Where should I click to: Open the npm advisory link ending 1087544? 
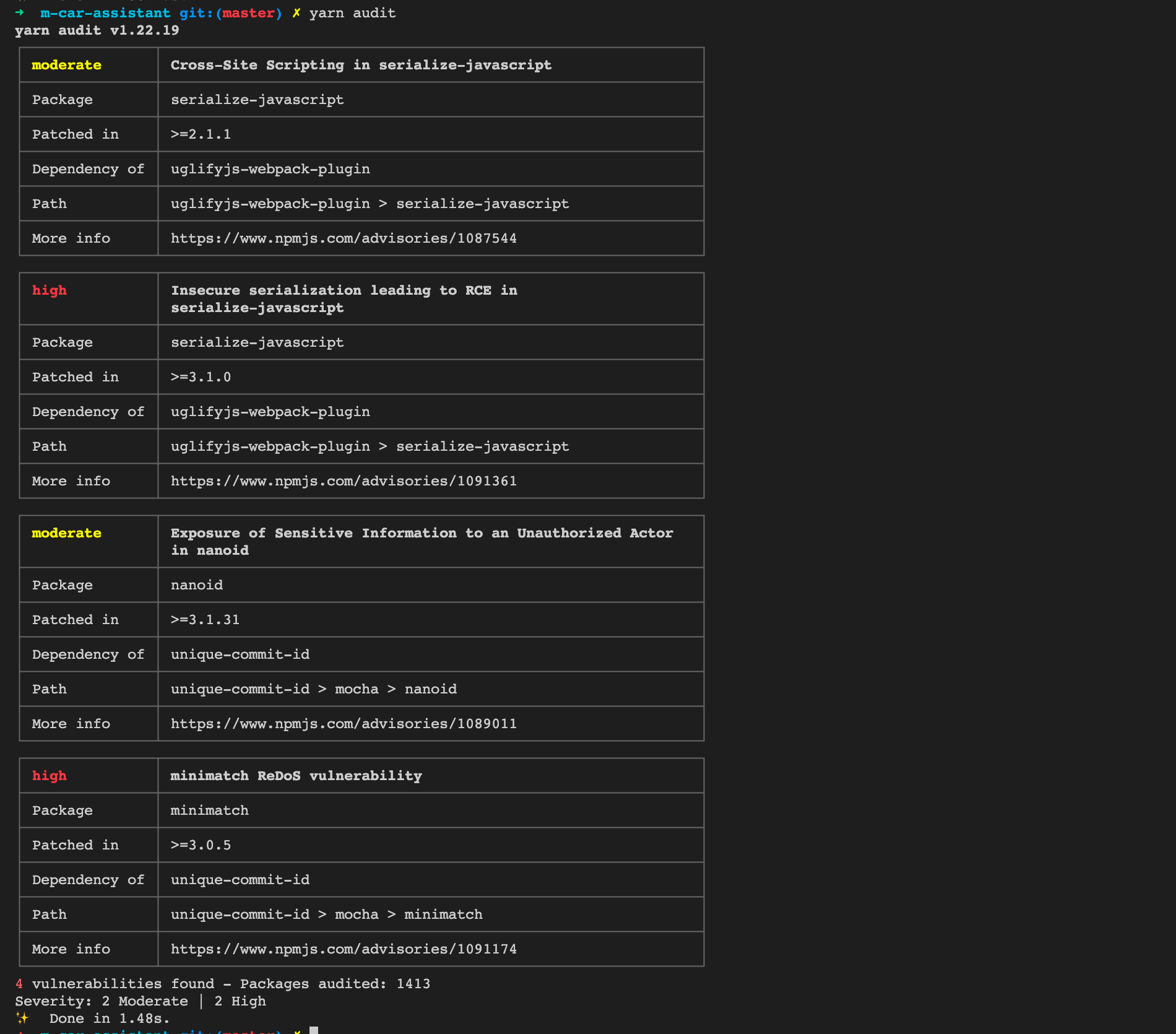(344, 238)
